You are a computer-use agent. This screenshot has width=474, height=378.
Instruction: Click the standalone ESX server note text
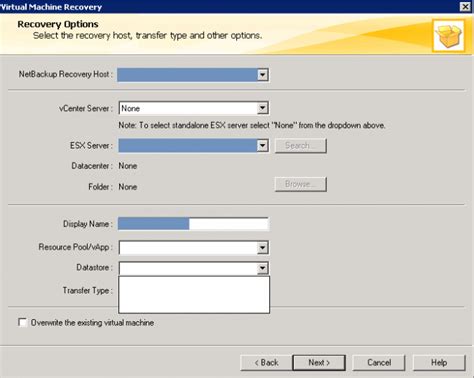[x=252, y=125]
